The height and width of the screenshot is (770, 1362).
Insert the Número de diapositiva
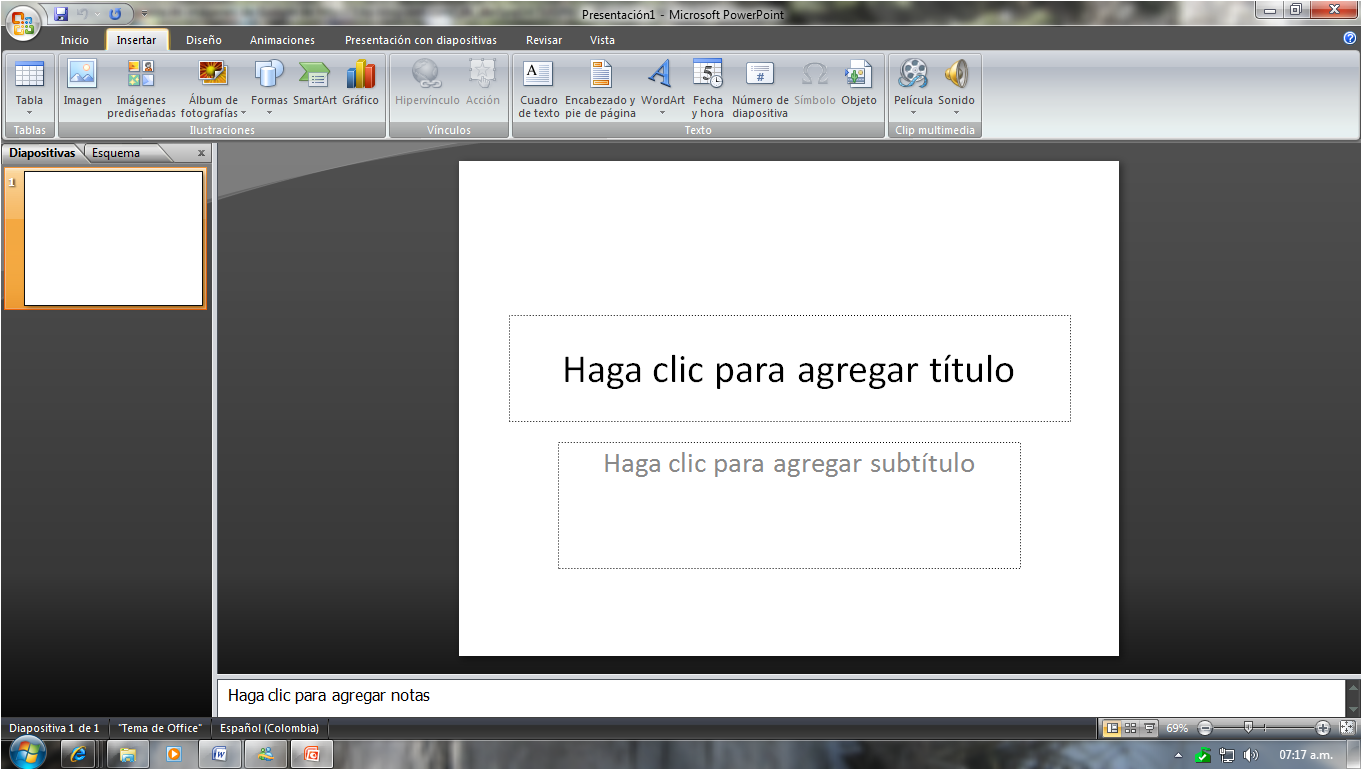point(758,85)
